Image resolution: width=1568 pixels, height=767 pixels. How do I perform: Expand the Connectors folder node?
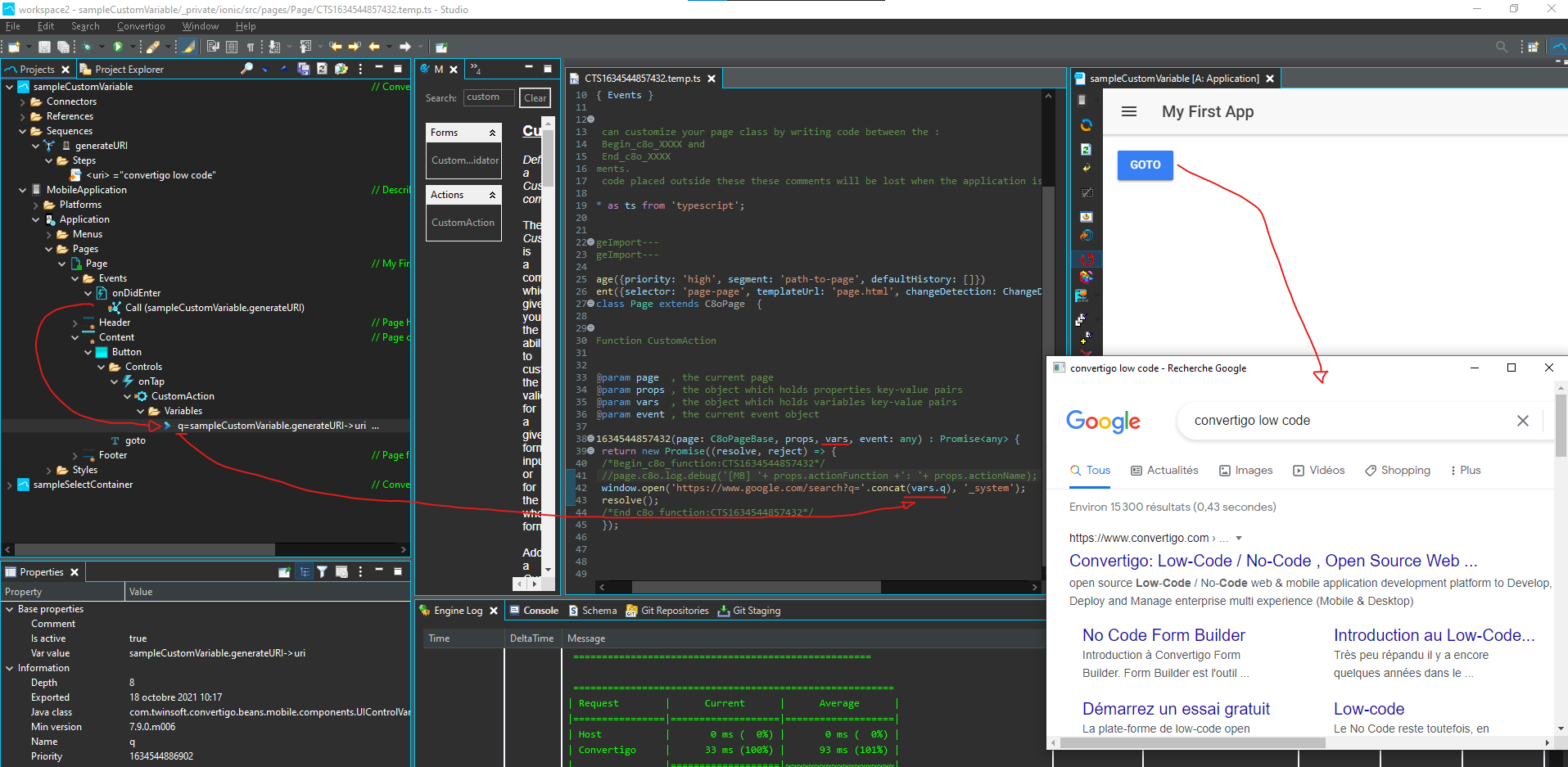tap(23, 102)
